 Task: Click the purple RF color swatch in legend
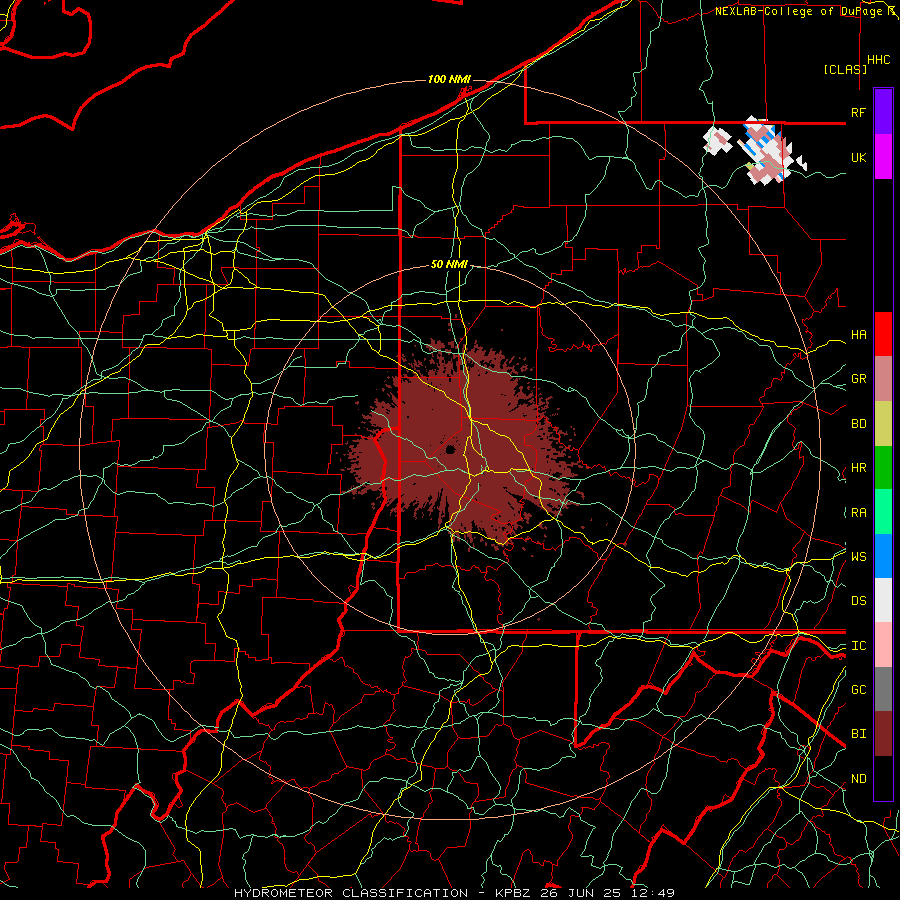[883, 111]
